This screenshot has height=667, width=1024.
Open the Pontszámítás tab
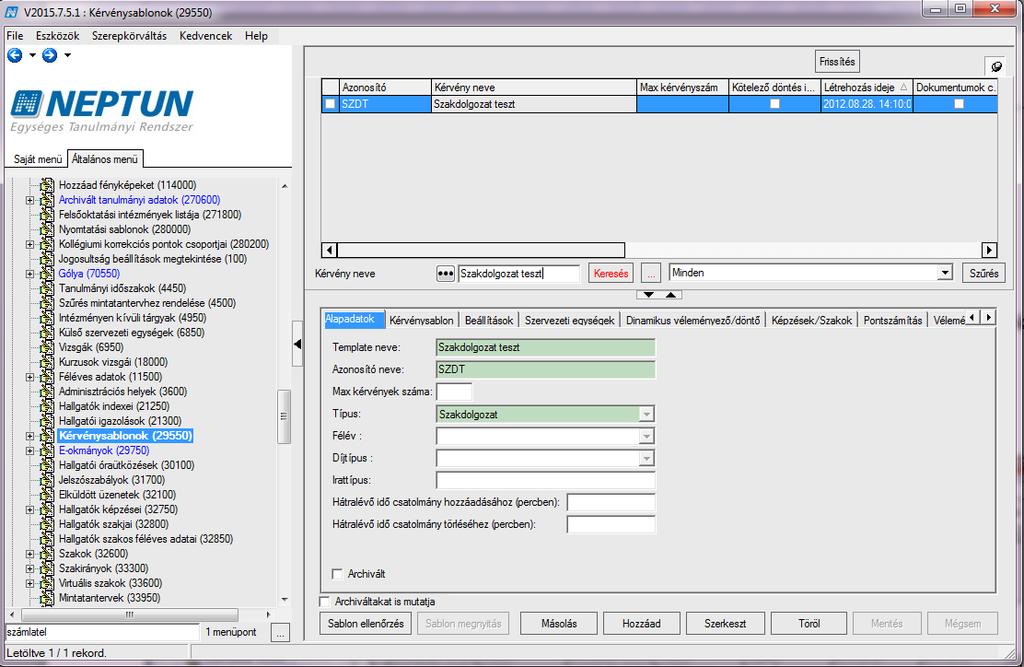pyautogui.click(x=893, y=320)
